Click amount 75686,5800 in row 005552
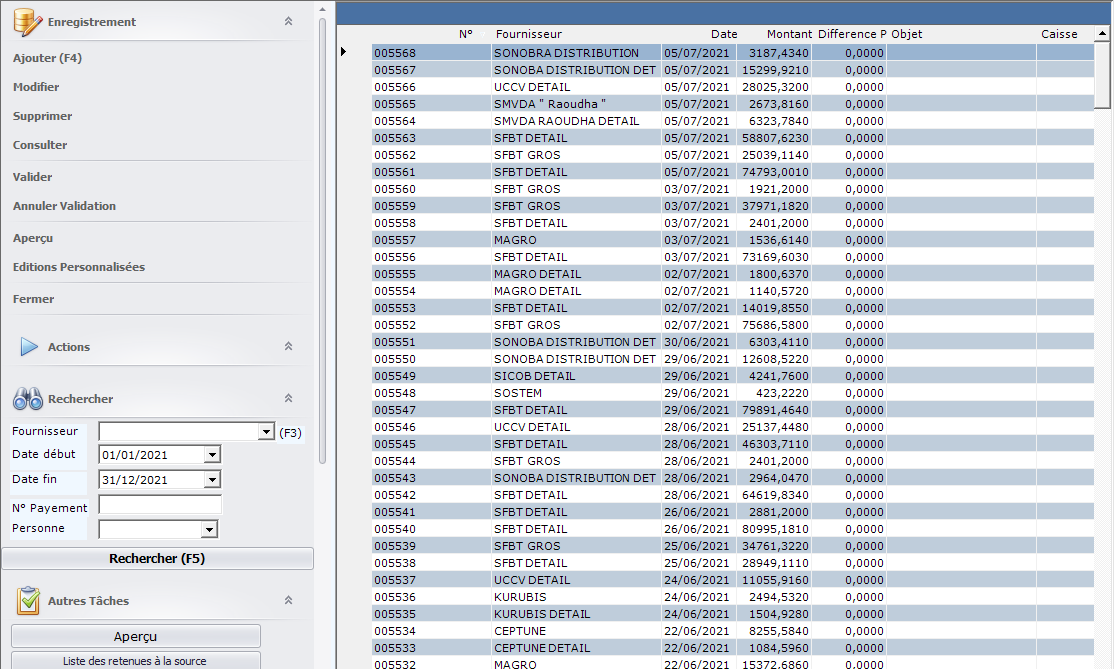The image size is (1114, 669). tap(775, 325)
